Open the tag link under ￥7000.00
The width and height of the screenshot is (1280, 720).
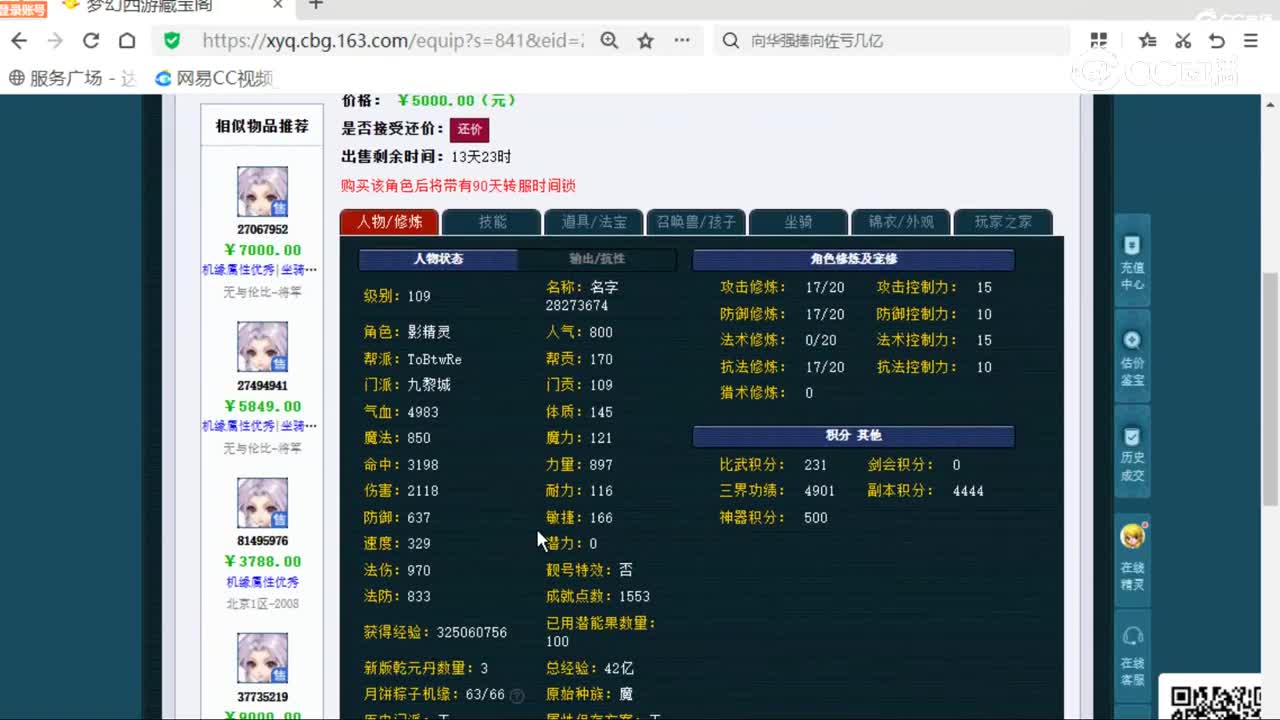pos(260,270)
